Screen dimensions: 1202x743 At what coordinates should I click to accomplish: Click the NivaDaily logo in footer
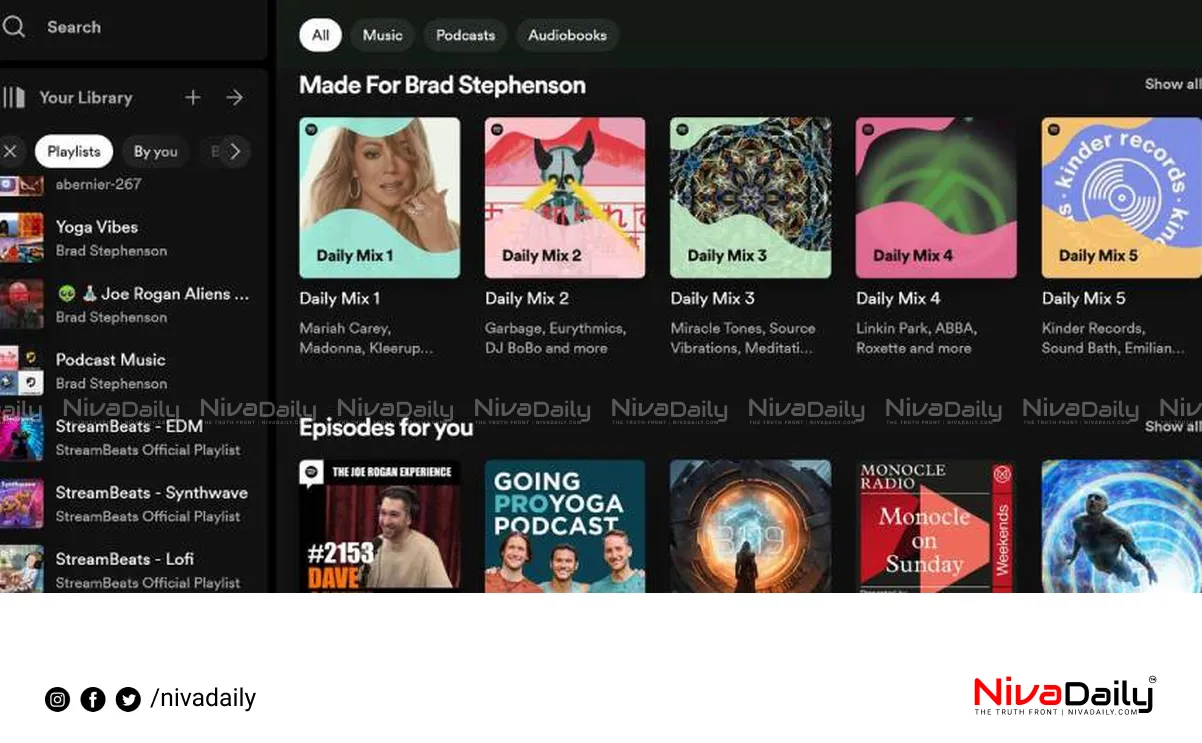click(1064, 696)
